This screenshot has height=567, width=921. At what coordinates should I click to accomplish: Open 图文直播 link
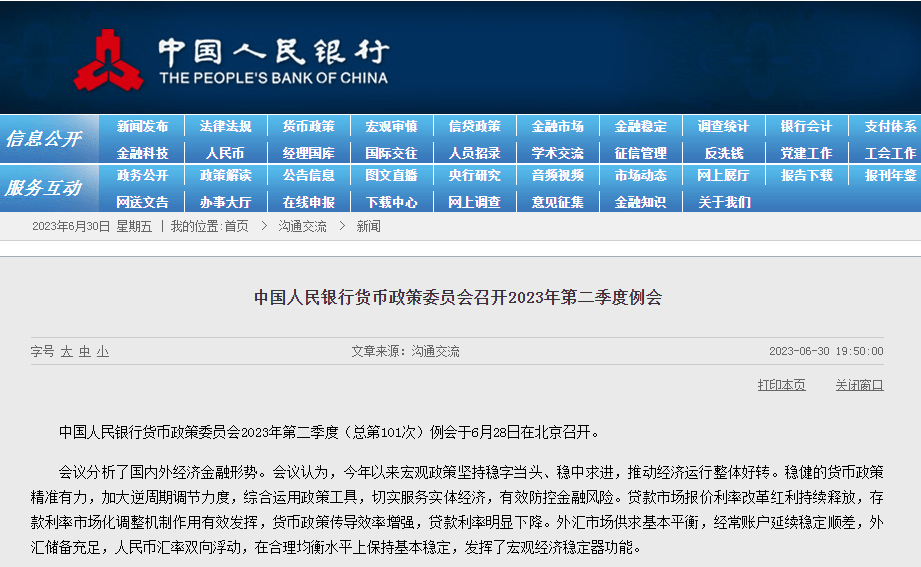coord(391,175)
